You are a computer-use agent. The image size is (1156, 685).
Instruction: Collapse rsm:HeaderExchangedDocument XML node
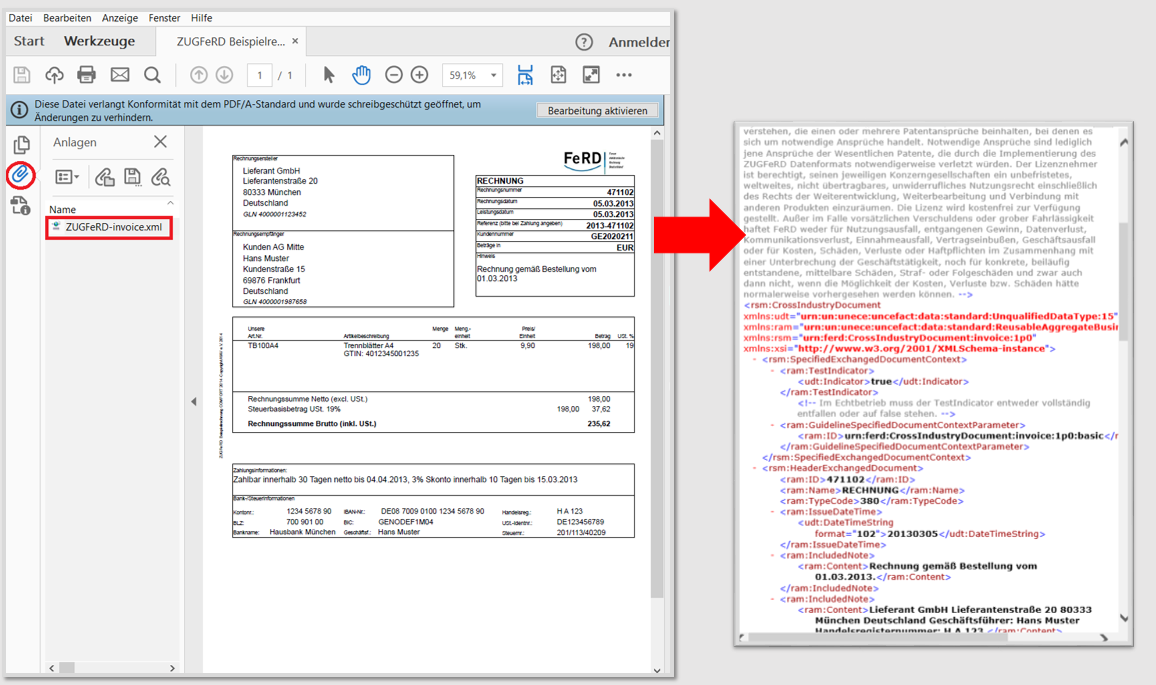[x=754, y=468]
